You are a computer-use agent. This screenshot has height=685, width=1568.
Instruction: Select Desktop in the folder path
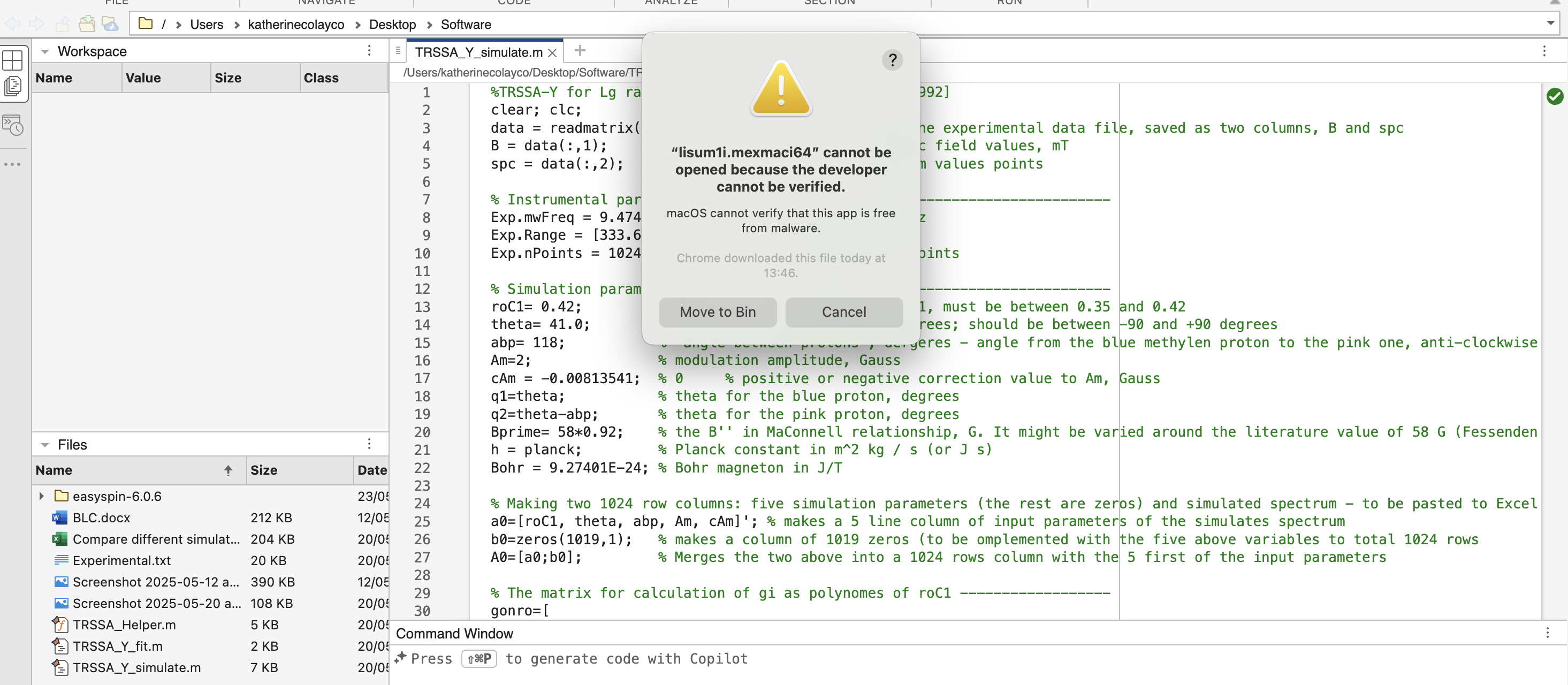pos(393,25)
